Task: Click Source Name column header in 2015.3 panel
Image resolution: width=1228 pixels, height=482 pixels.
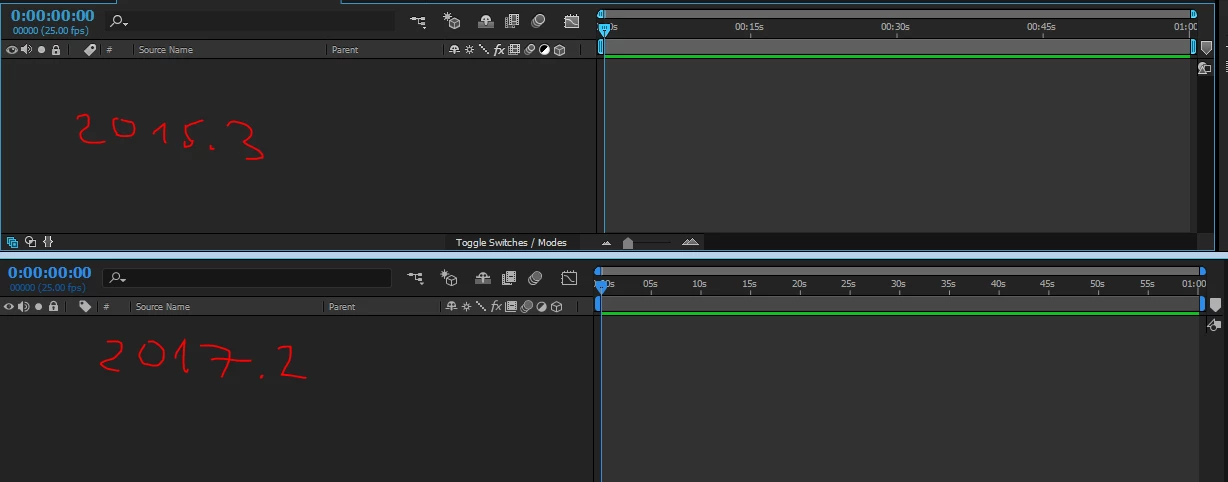Action: click(165, 50)
